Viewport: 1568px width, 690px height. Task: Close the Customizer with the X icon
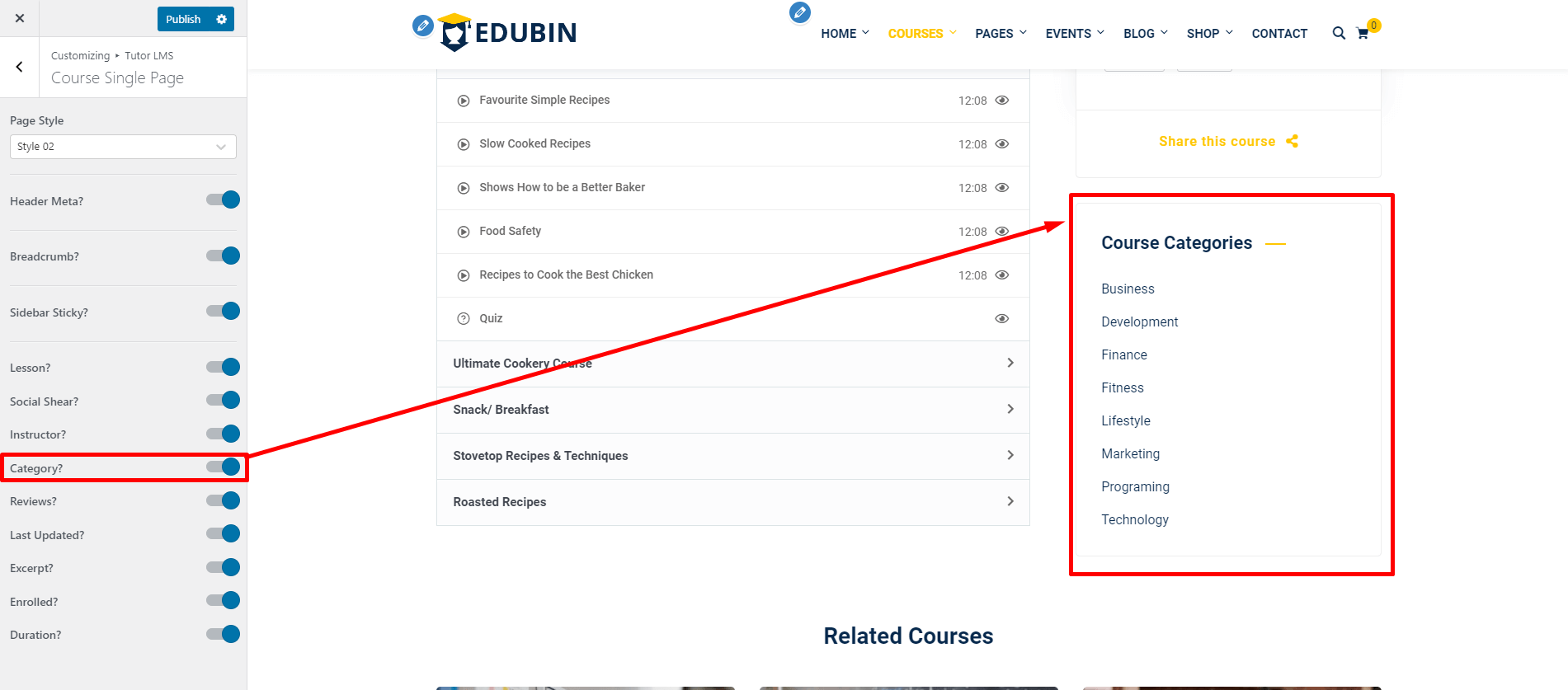click(x=20, y=18)
